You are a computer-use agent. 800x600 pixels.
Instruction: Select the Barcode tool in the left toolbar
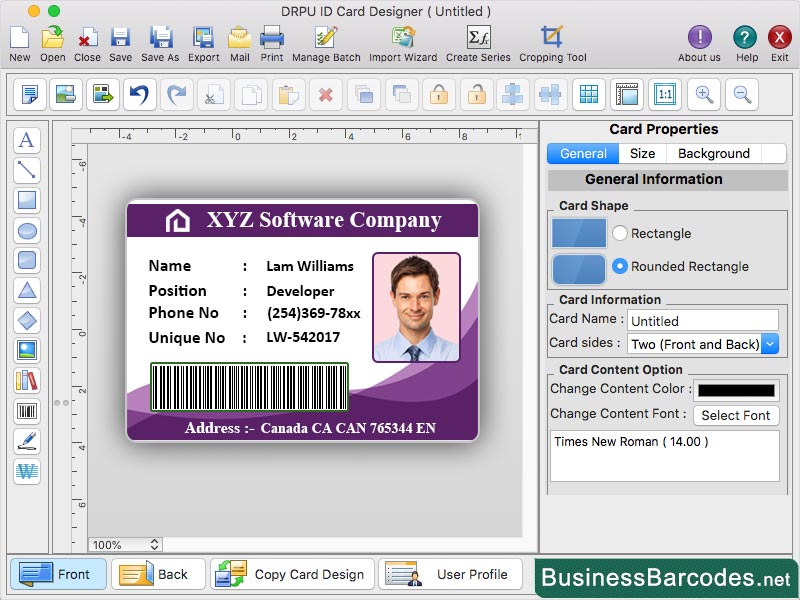tap(27, 411)
